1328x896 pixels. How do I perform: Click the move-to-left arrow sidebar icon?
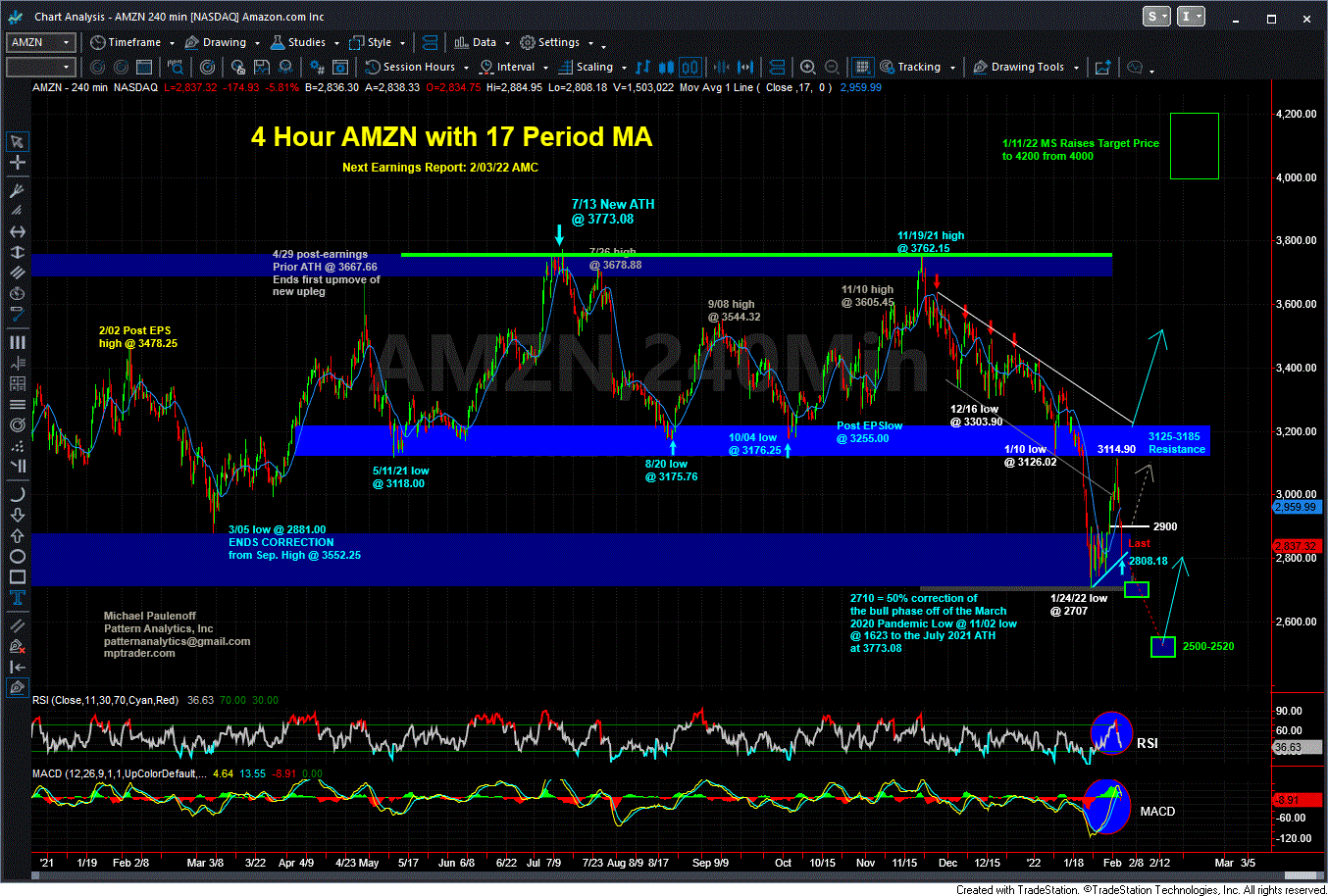click(17, 667)
